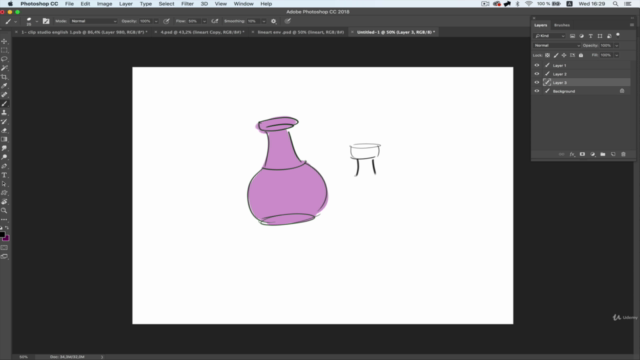Open the brush Mode dropdown
640x360 pixels.
click(x=93, y=21)
